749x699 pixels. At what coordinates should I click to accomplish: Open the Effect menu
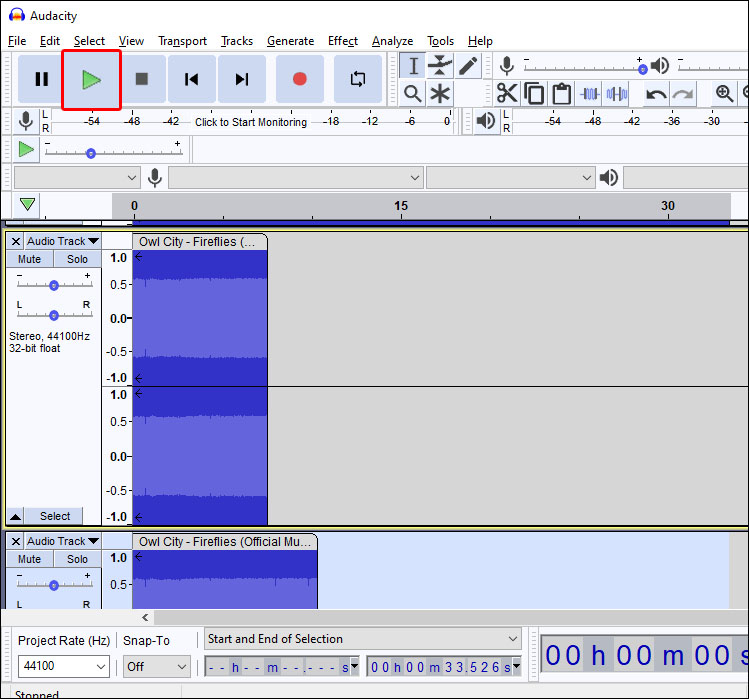(x=342, y=41)
